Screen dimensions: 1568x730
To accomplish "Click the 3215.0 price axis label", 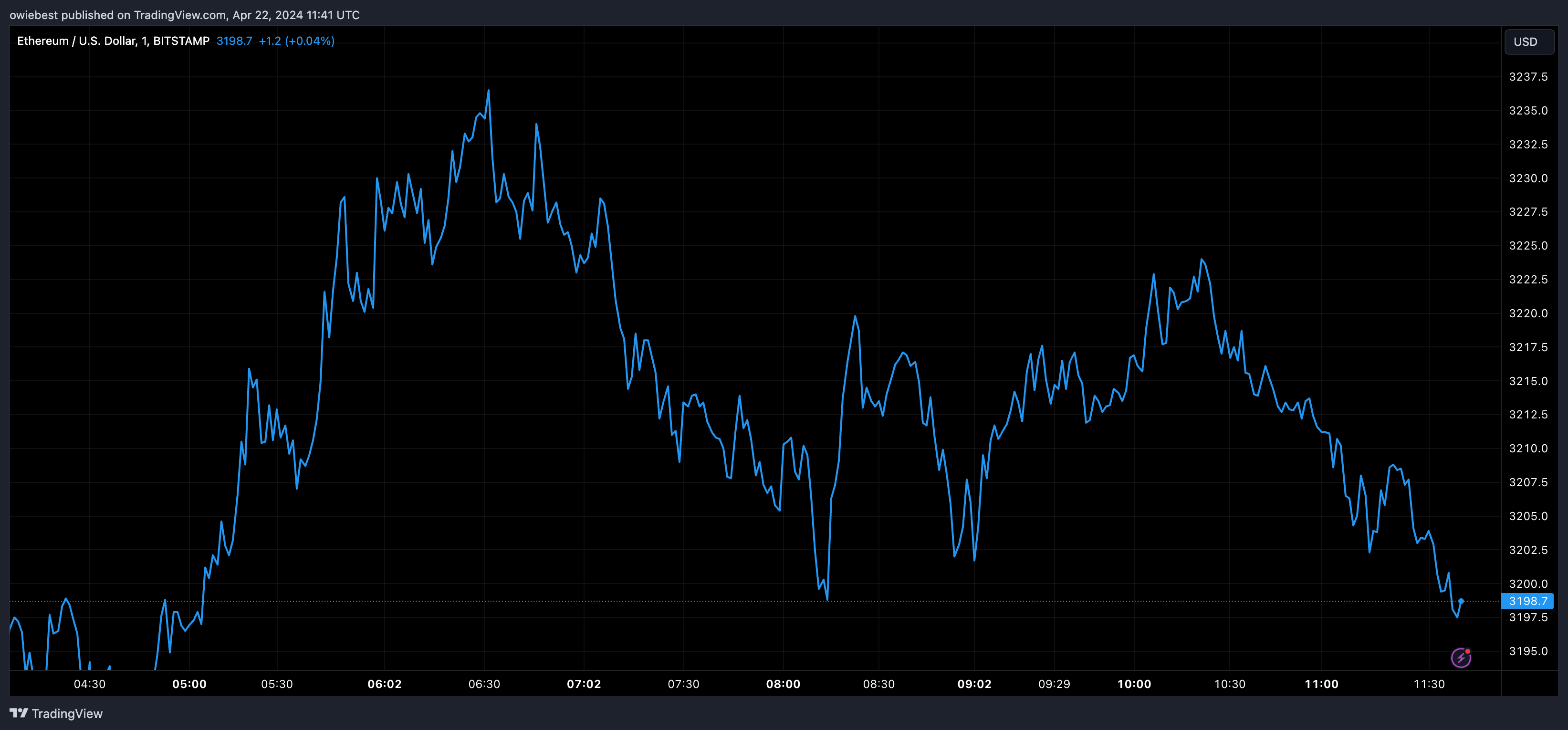I will 1528,381.
